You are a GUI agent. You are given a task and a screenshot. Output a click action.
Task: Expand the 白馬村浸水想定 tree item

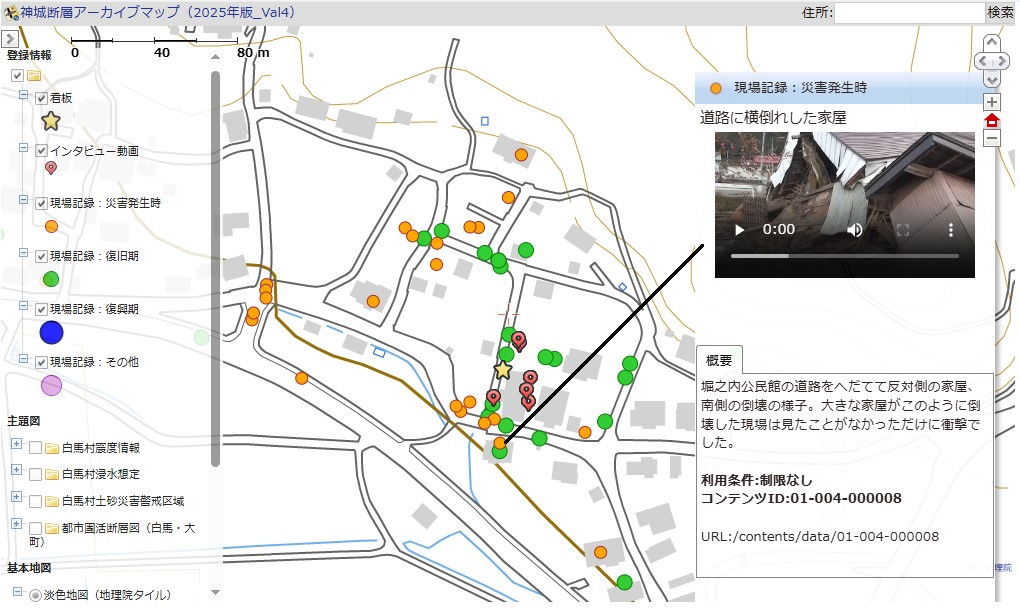[x=16, y=470]
